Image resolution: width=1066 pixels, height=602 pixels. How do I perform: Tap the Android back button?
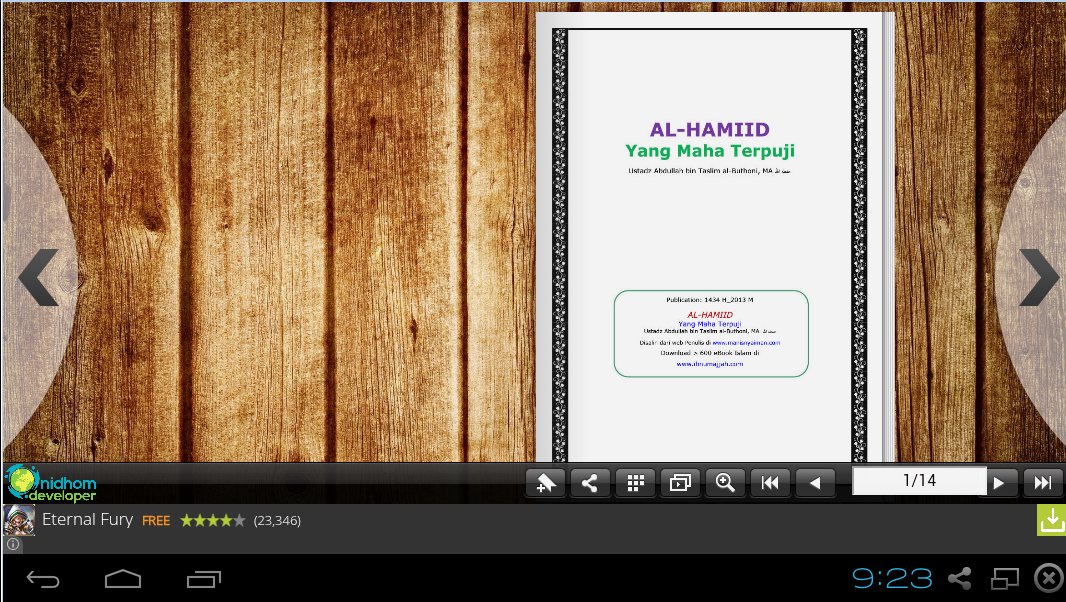43,579
